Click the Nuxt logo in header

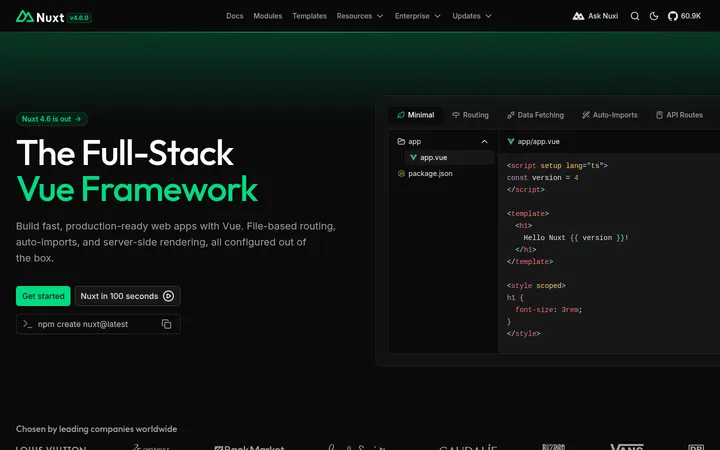tap(40, 17)
